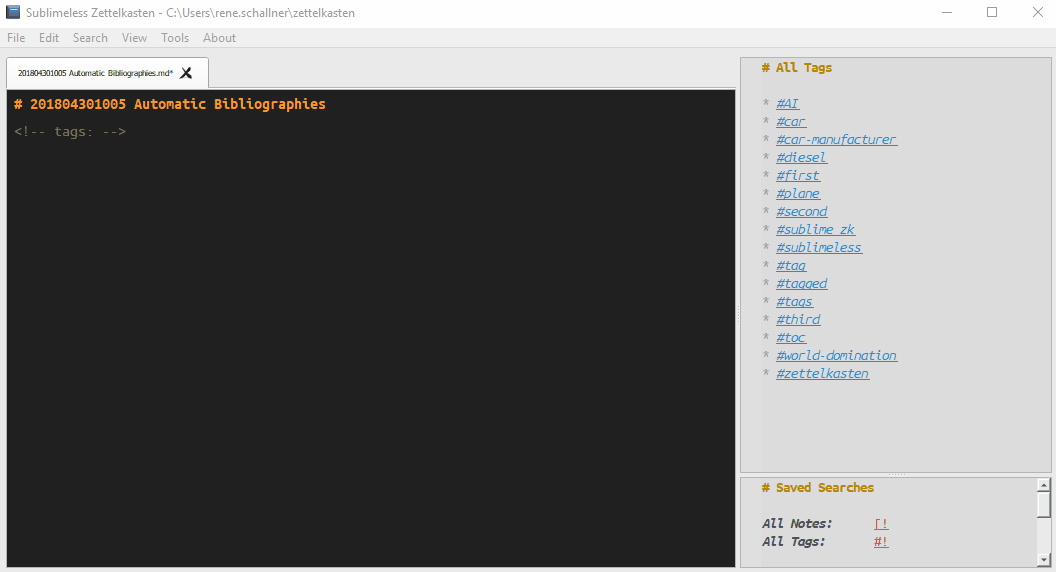This screenshot has height=572, width=1056.
Task: Open the #car-manufacturer tag
Action: (x=836, y=139)
